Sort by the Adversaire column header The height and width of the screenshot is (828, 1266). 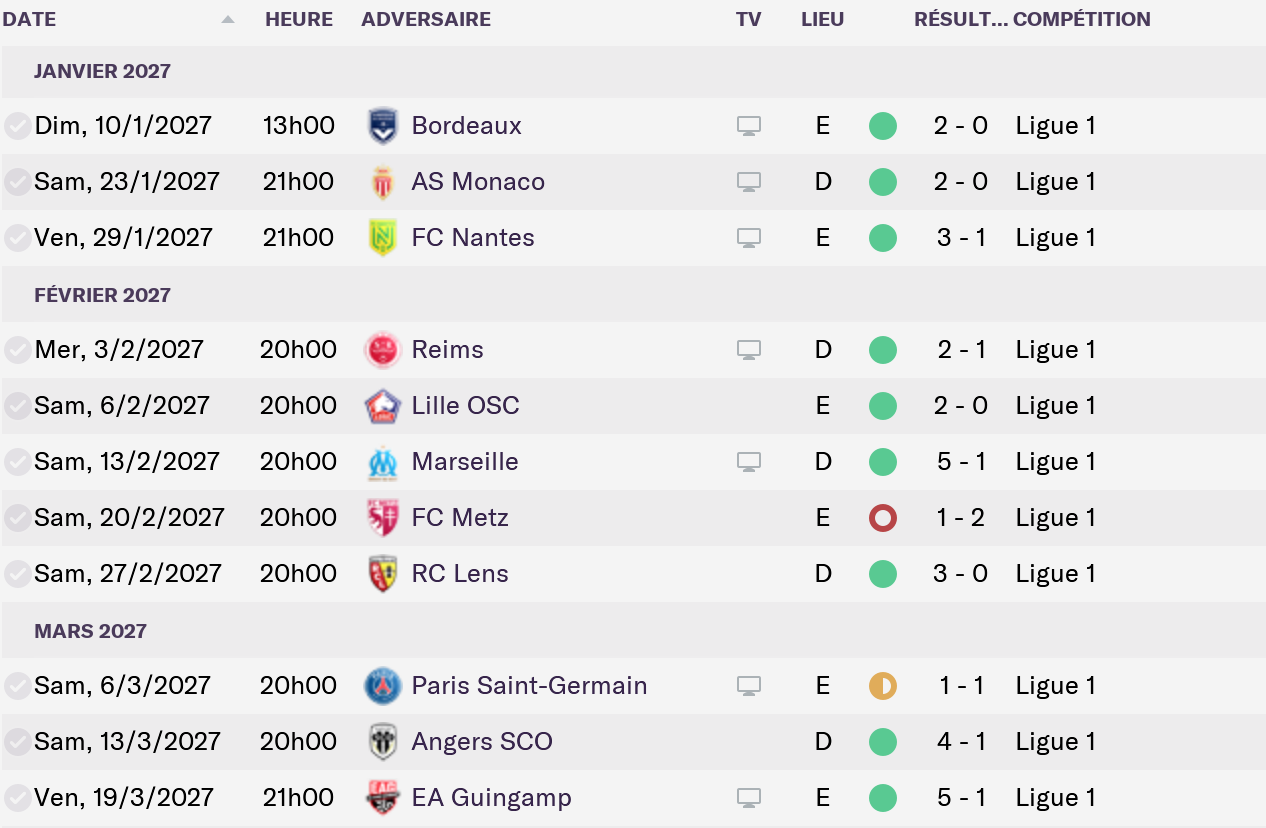[426, 19]
